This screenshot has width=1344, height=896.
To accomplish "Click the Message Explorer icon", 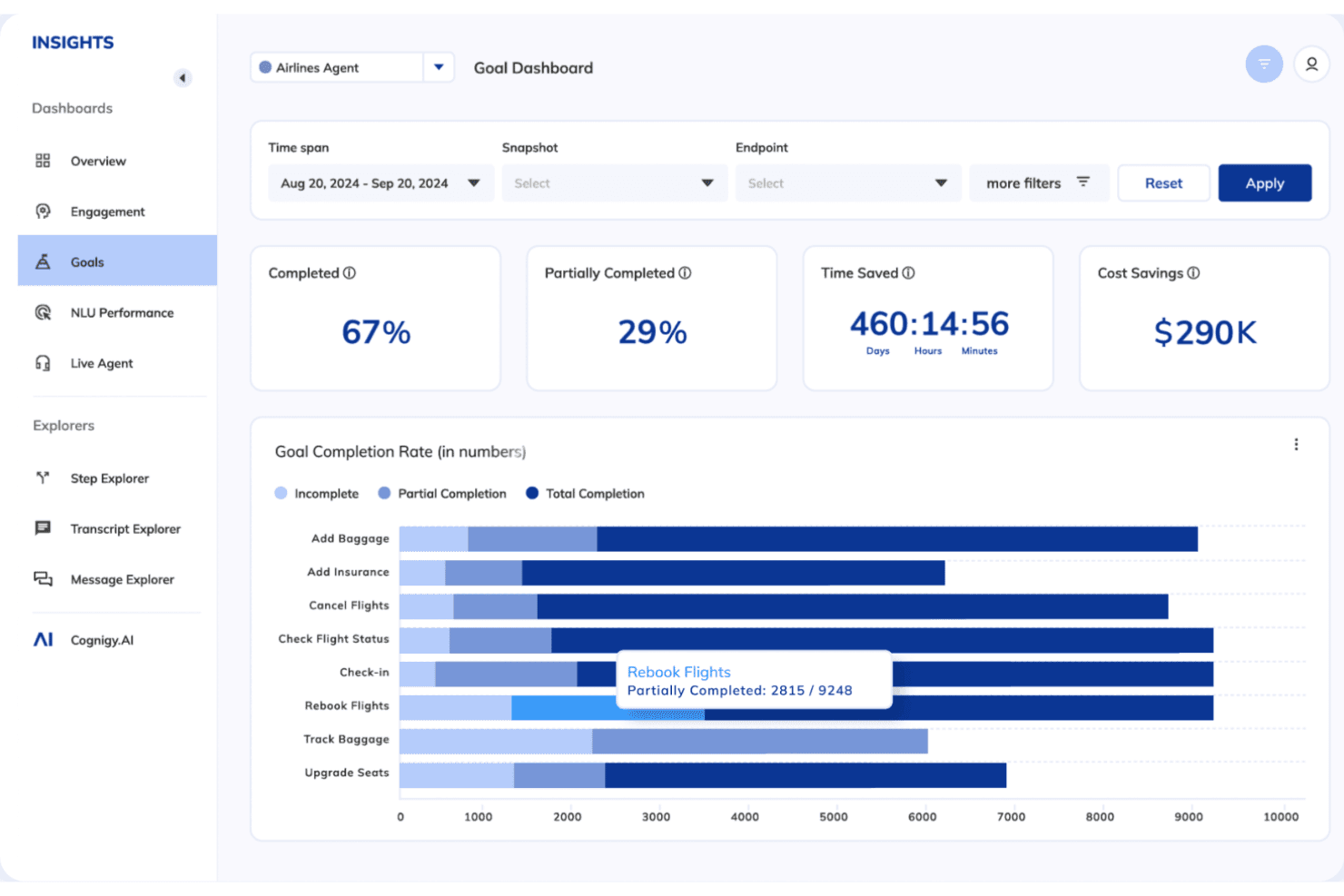I will click(x=43, y=579).
